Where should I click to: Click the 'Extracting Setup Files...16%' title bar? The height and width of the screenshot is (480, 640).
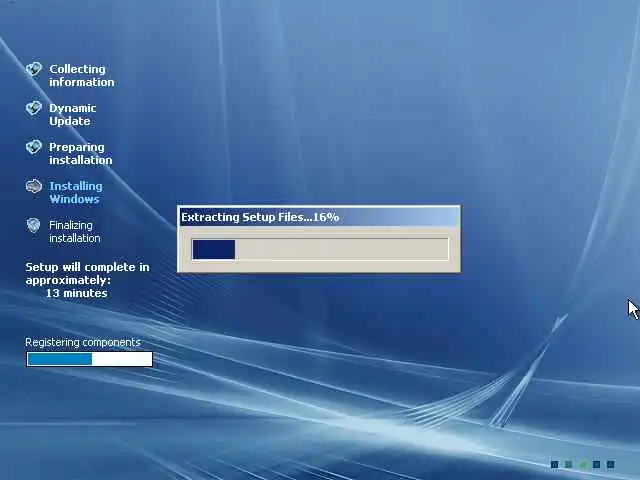click(320, 217)
